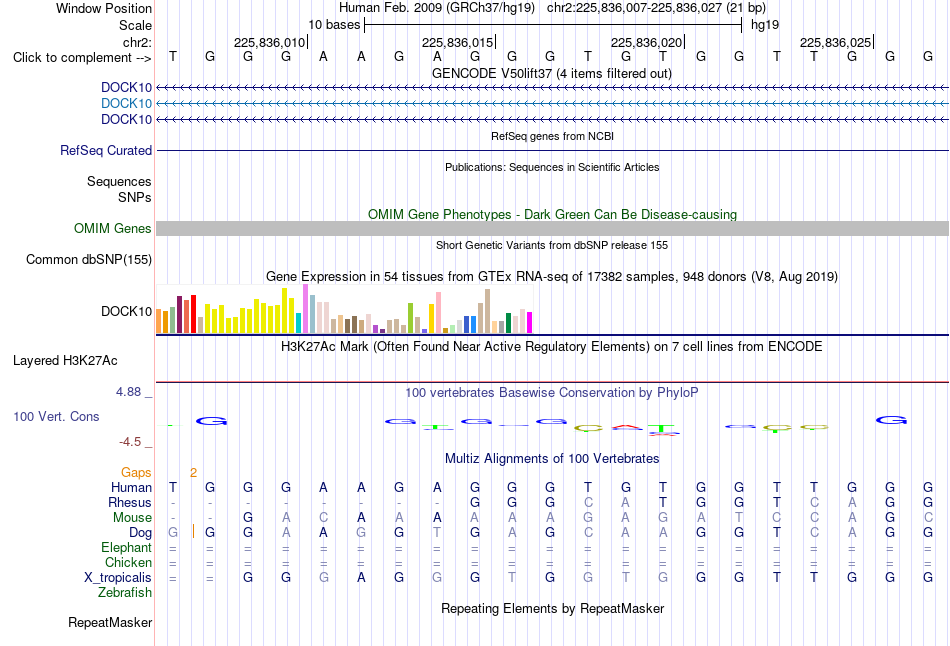Click the hg19 label beside the scale bar
Viewport: 950px width, 646px height.
coord(765,25)
